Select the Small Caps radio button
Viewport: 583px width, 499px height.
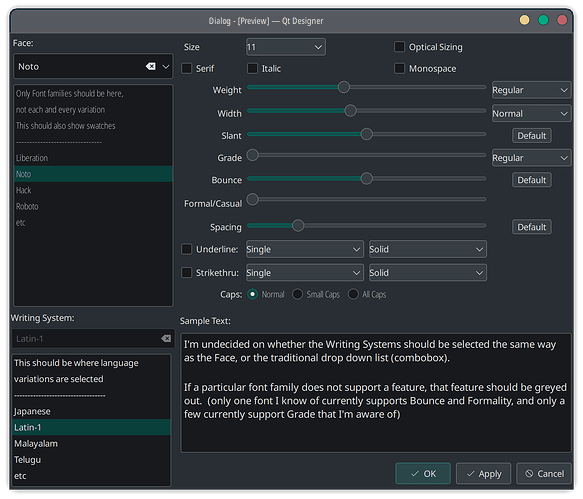pos(297,294)
